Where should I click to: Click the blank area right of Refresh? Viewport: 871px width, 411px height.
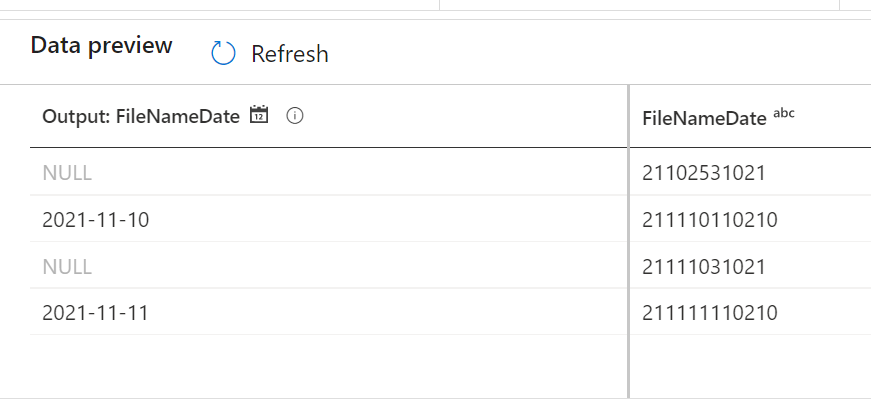[x=600, y=53]
